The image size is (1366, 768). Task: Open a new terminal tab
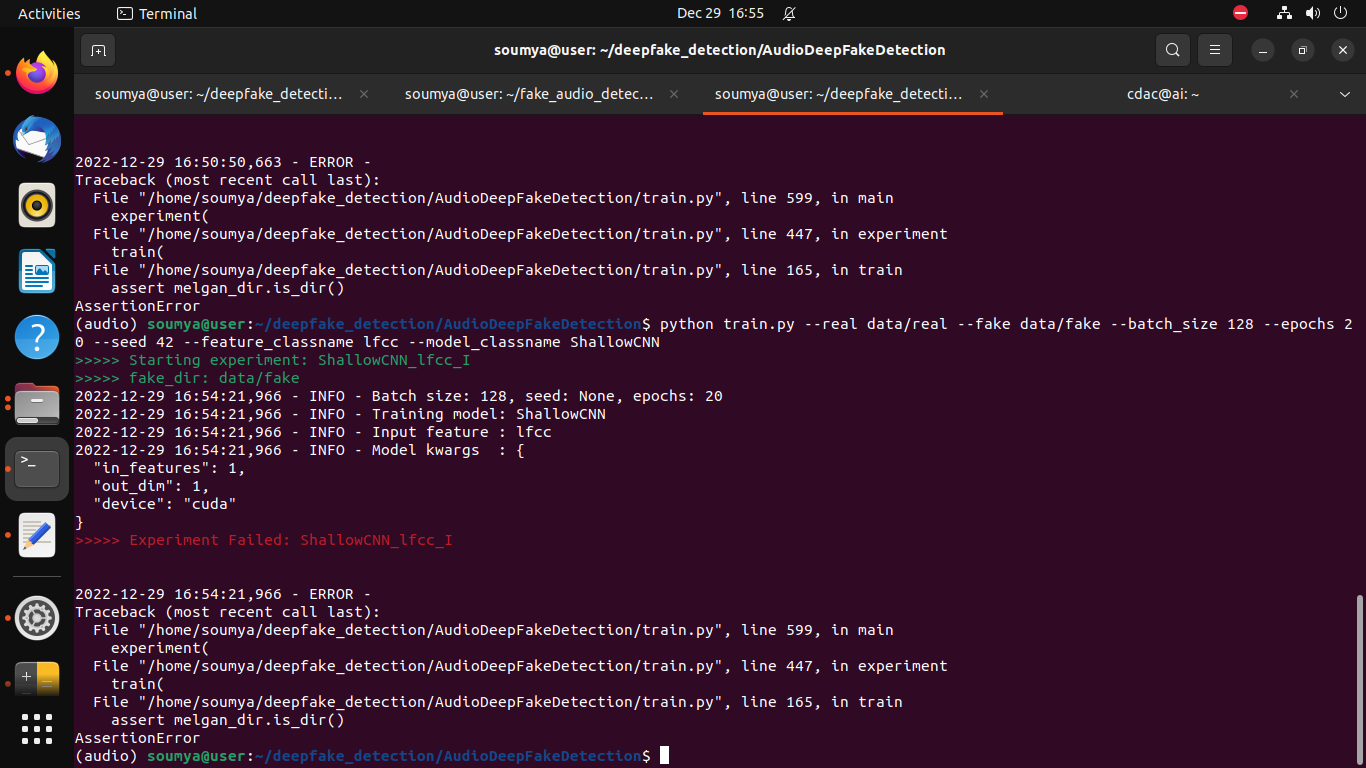tap(97, 49)
